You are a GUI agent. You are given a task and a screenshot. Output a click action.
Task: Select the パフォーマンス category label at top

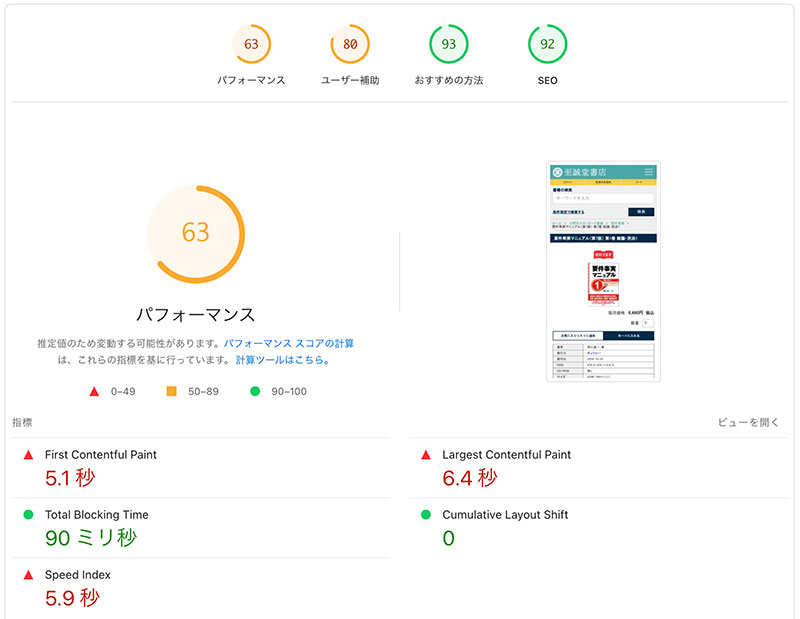coord(251,80)
